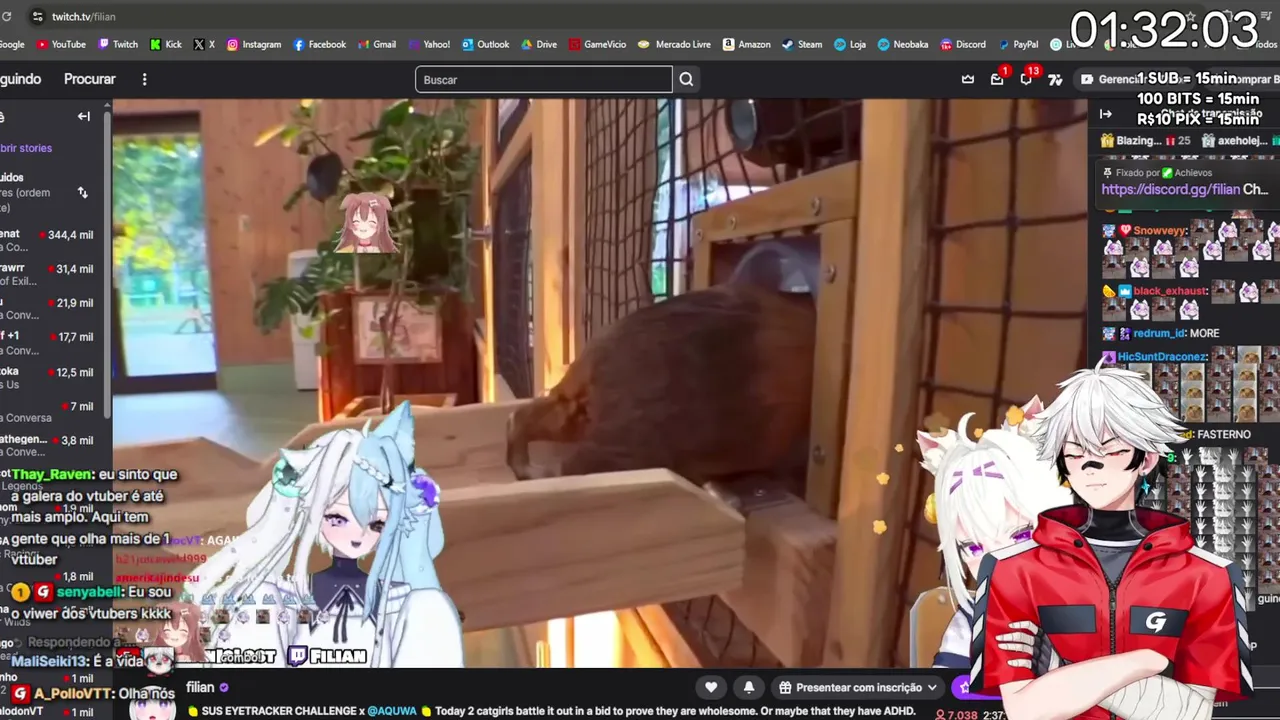Screen dimensions: 1280x720
Task: Collapse the followed channels sidebar
Action: (x=84, y=116)
